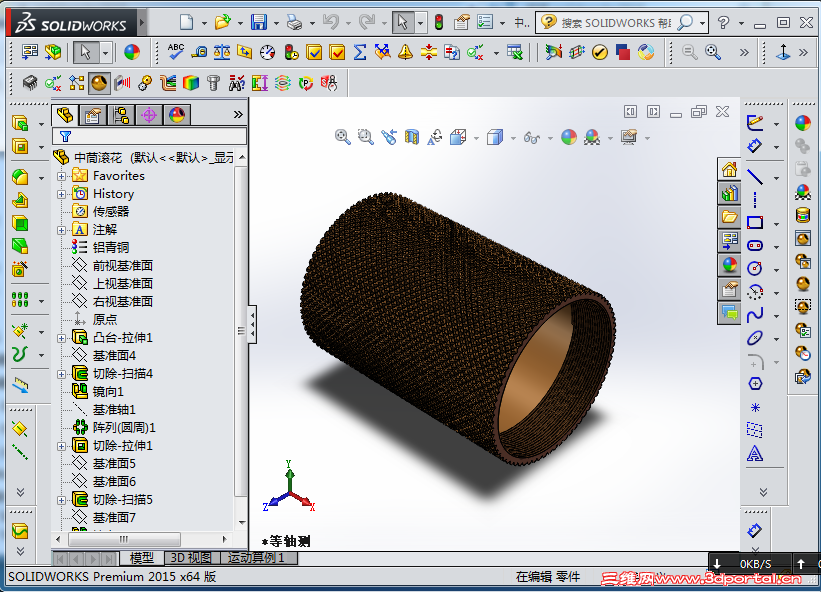Click the Section View icon
The image size is (821, 592).
(x=412, y=137)
